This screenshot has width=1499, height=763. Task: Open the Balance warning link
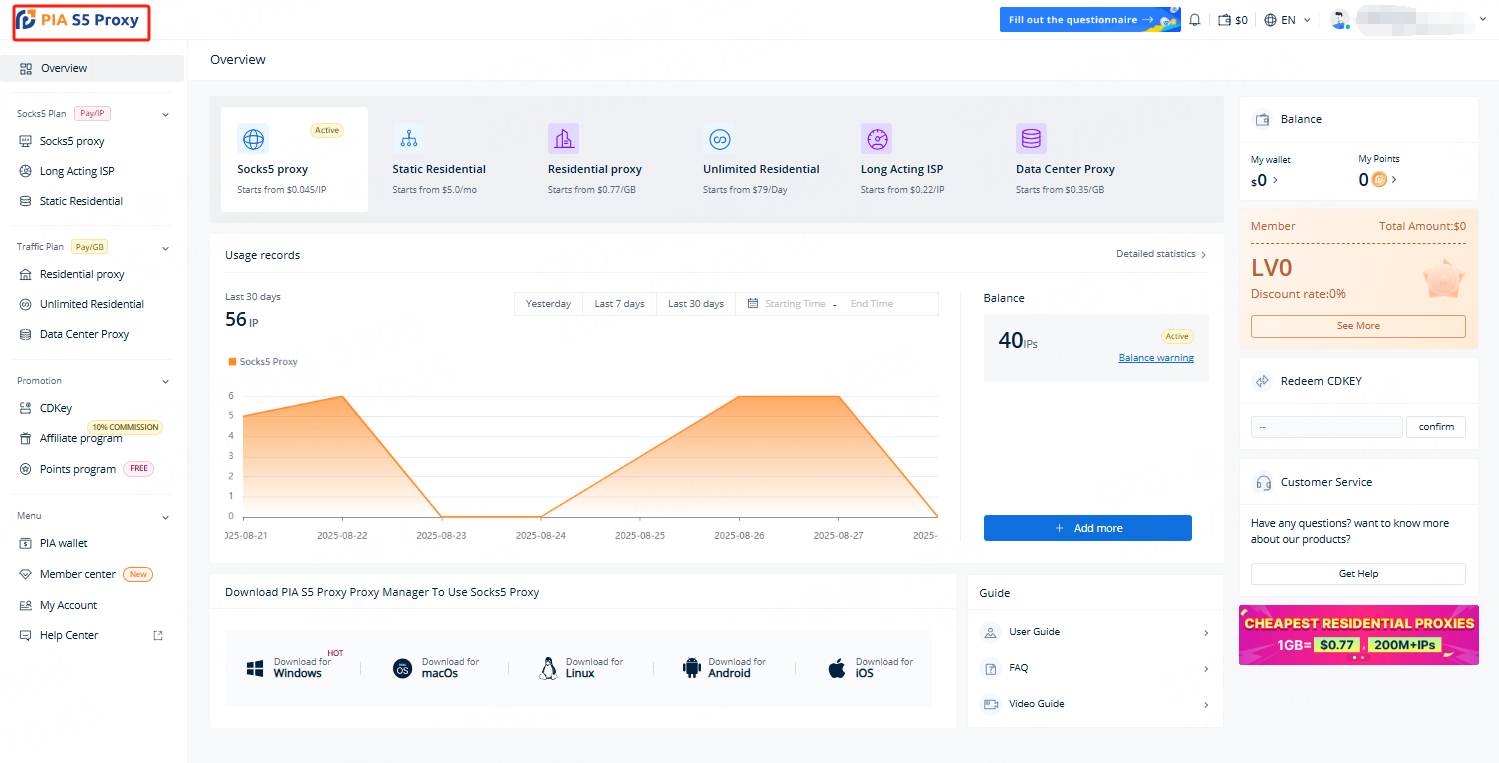coord(1155,358)
